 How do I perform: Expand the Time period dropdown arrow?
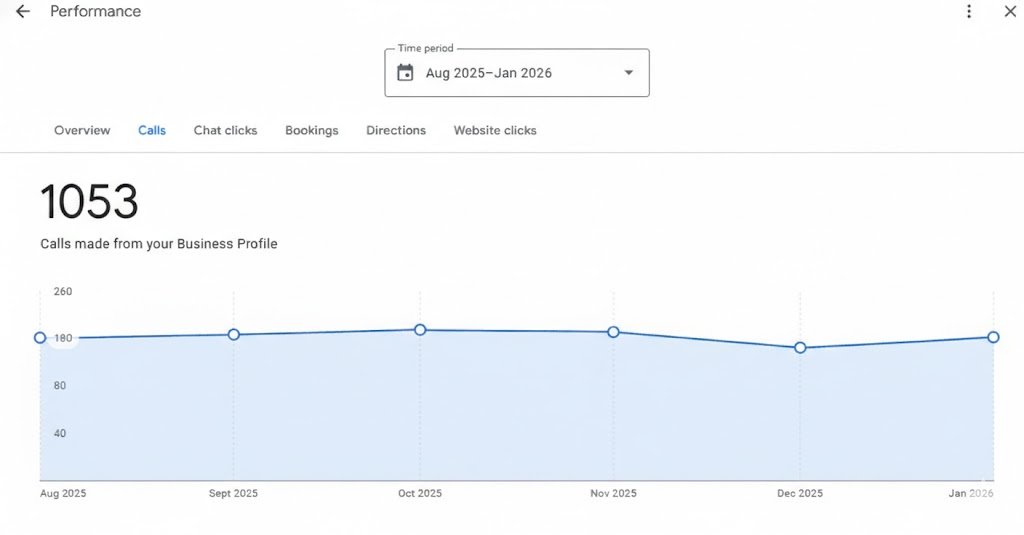628,73
